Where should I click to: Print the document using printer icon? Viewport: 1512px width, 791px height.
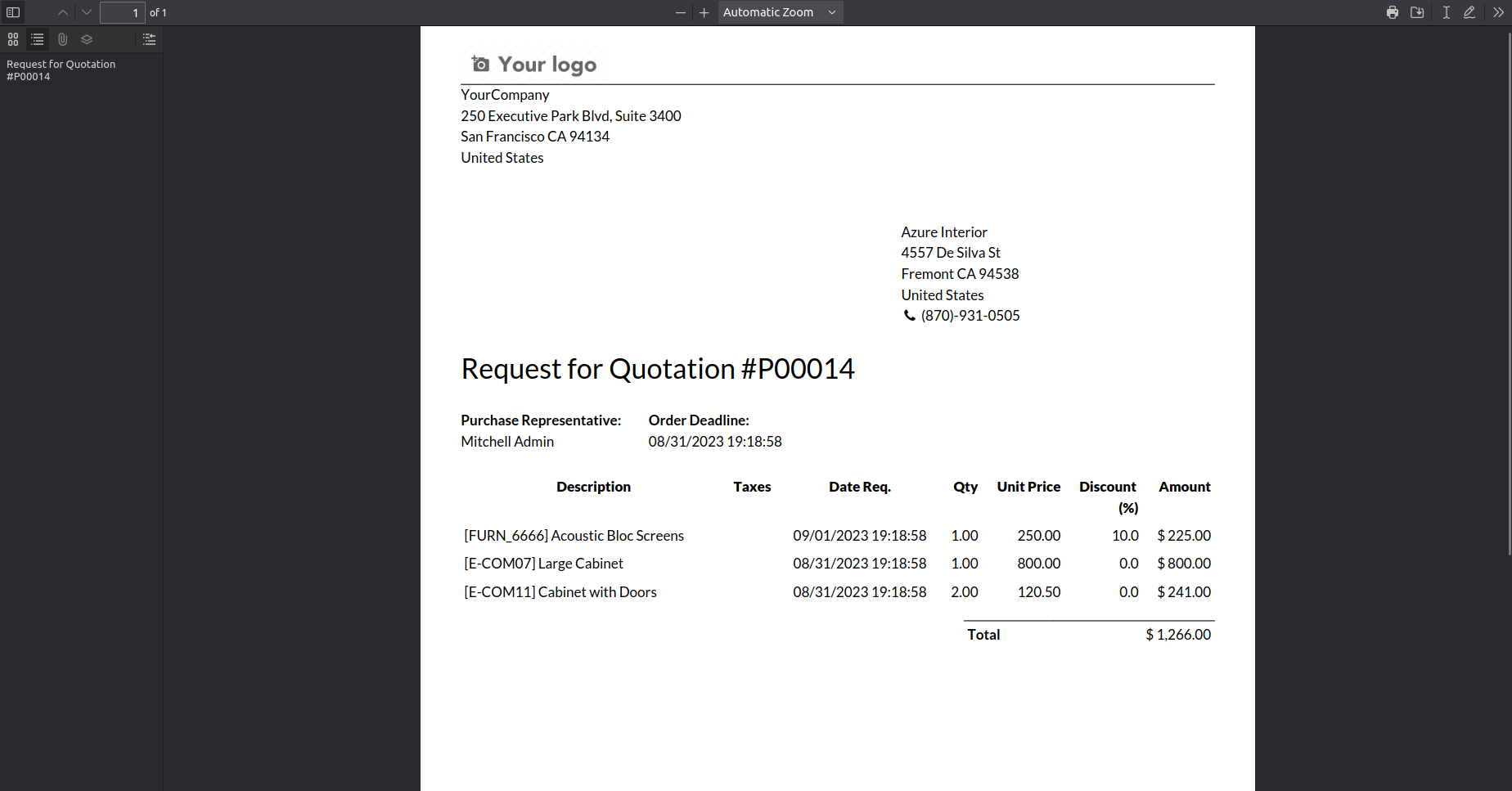pos(1393,12)
